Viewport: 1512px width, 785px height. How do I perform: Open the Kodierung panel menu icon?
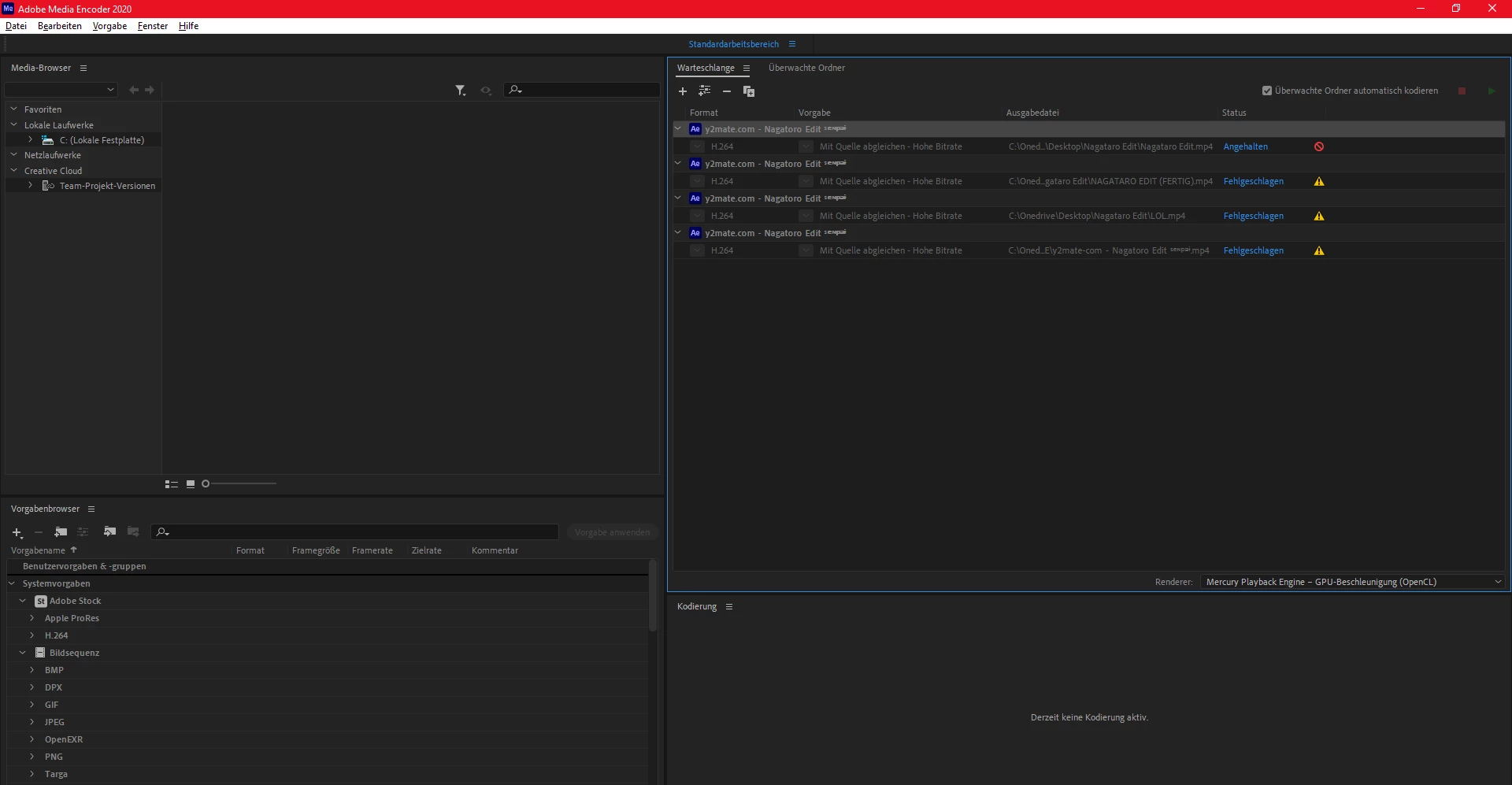pyautogui.click(x=729, y=607)
